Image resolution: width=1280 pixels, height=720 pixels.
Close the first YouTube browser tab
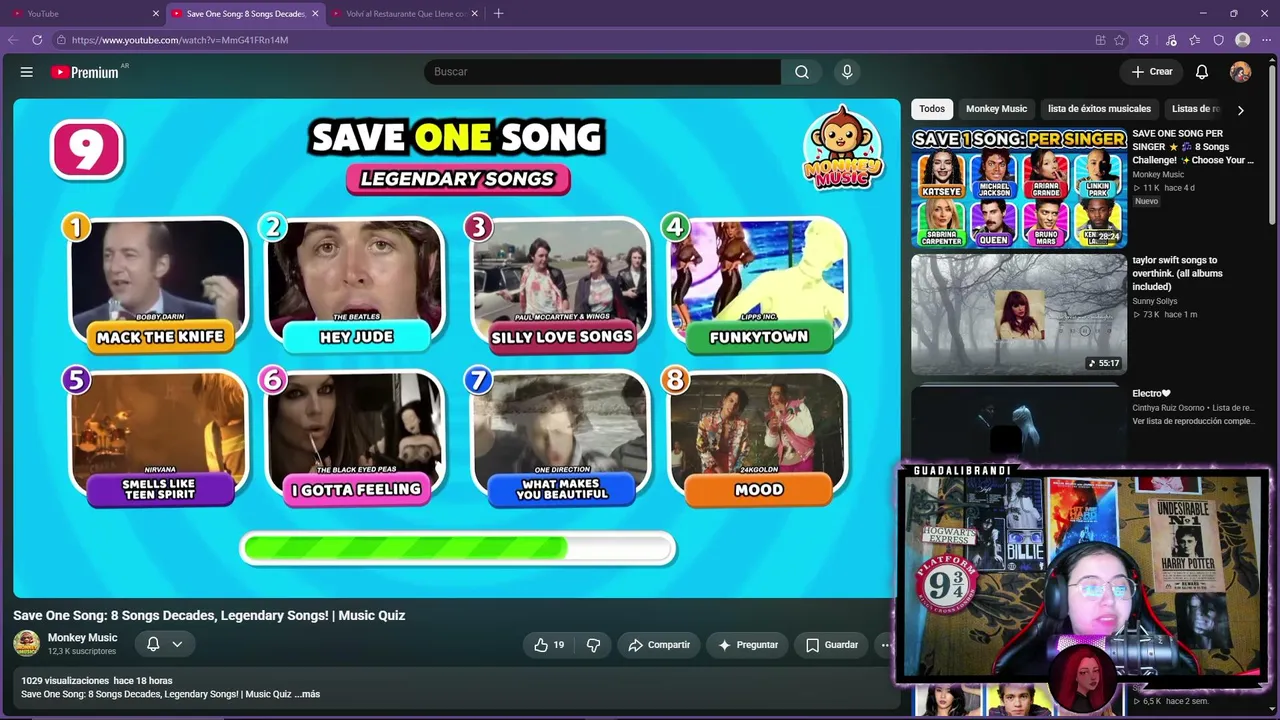pyautogui.click(x=156, y=14)
